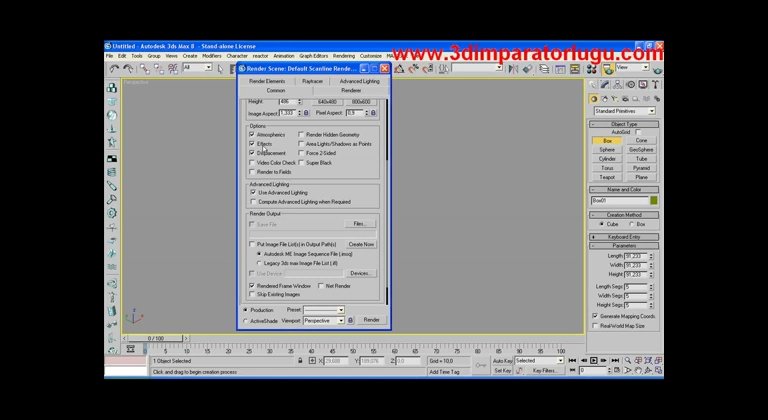The height and width of the screenshot is (420, 768).
Task: Click the Create Now button
Action: click(361, 244)
